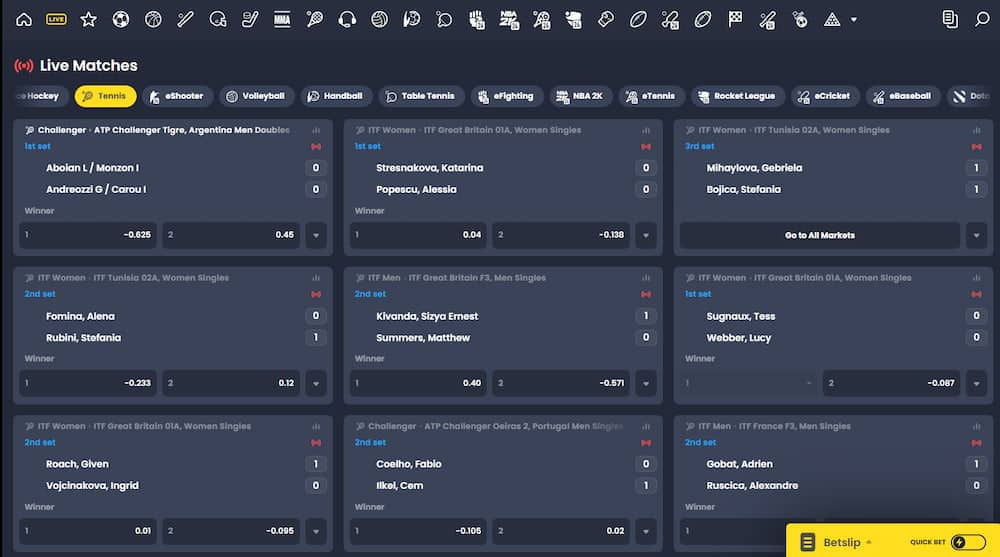Screen dimensions: 1000x557
Task: Open stats for Coelho vs Ilkel match
Action: tap(646, 426)
